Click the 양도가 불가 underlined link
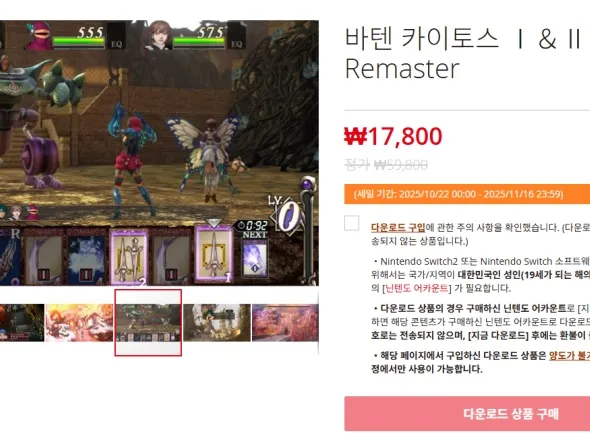This screenshot has height=442, width=590. tap(569, 355)
